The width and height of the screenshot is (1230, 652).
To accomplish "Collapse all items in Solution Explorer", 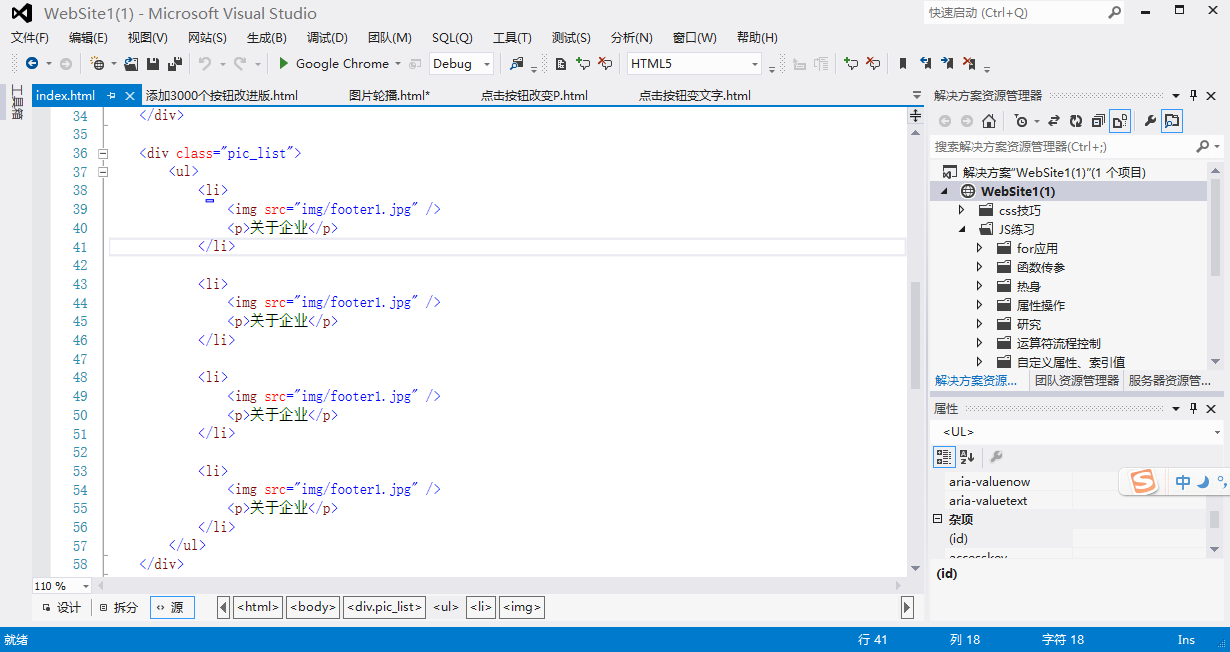I will 1098,121.
